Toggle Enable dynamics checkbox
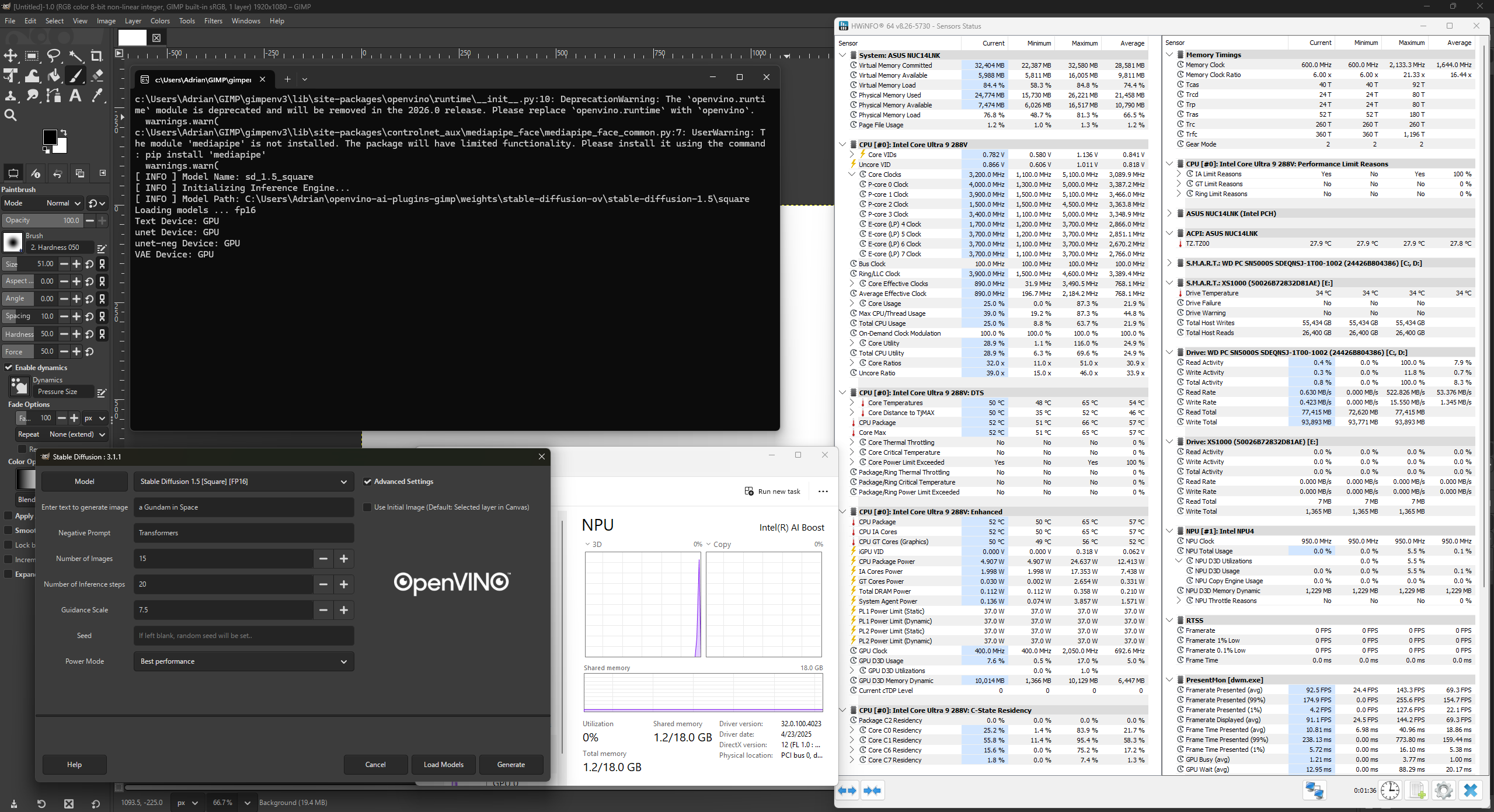The image size is (1494, 812). click(x=9, y=368)
